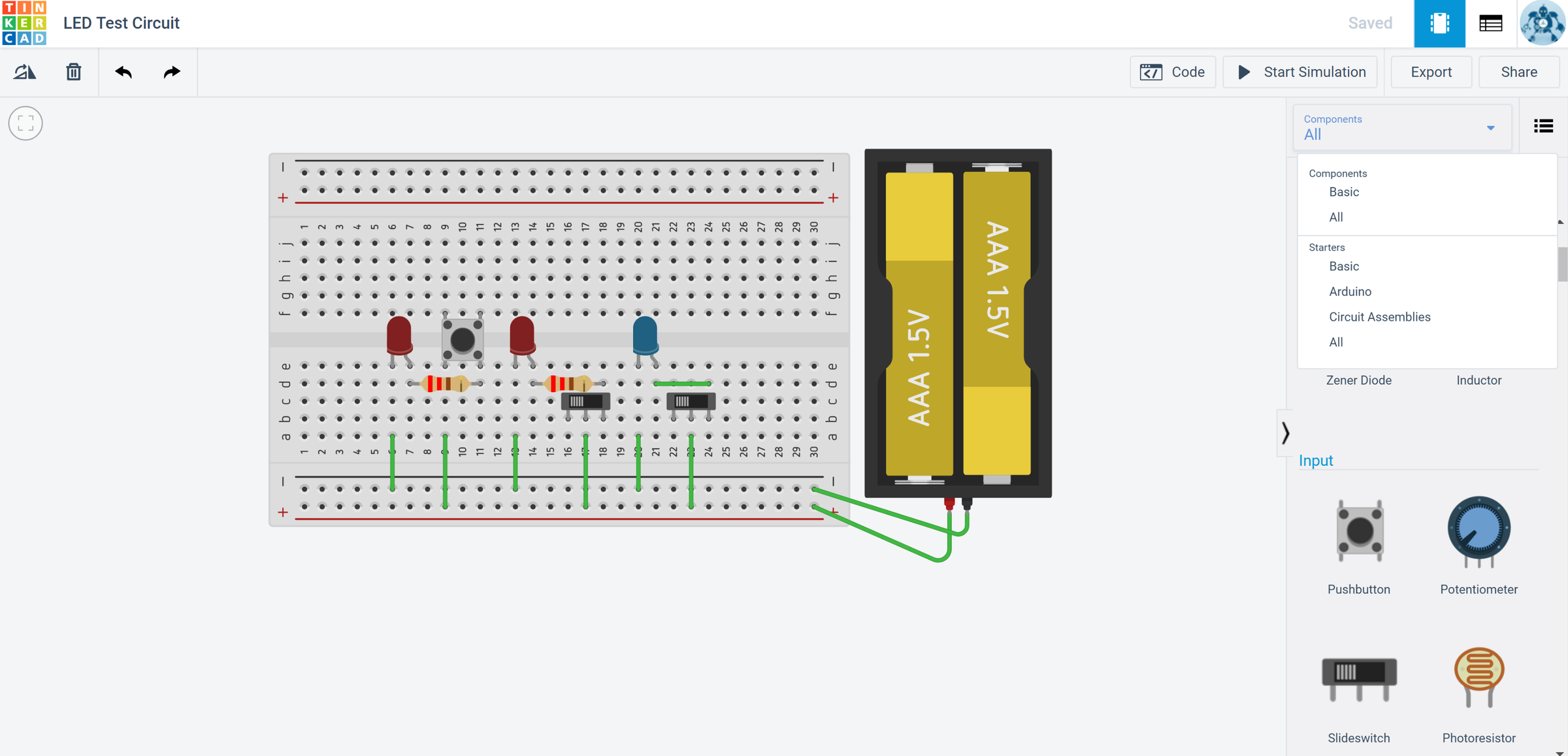Open the Code editor

coord(1173,72)
